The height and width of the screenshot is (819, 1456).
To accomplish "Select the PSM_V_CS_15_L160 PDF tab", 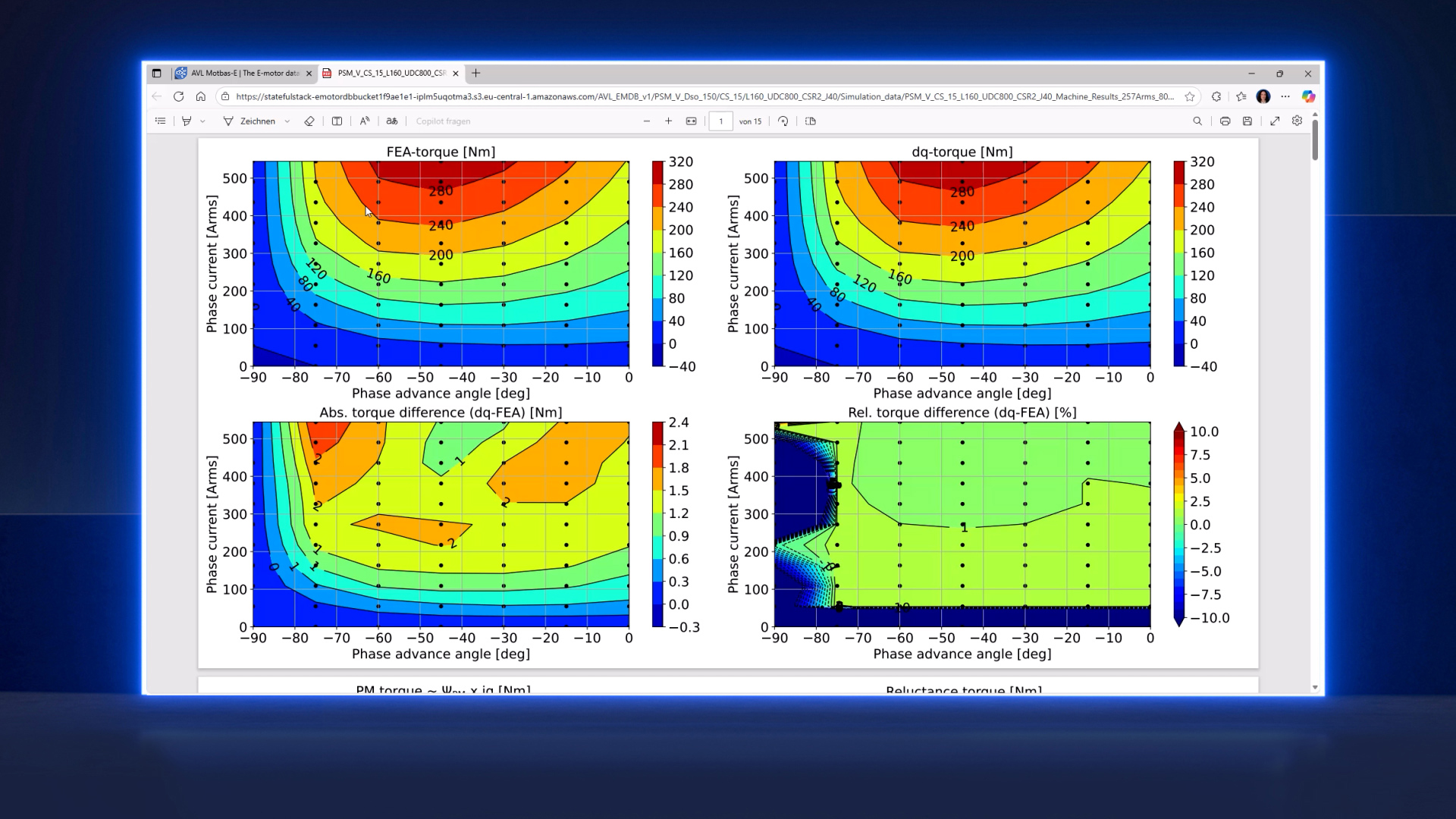I will (x=390, y=74).
